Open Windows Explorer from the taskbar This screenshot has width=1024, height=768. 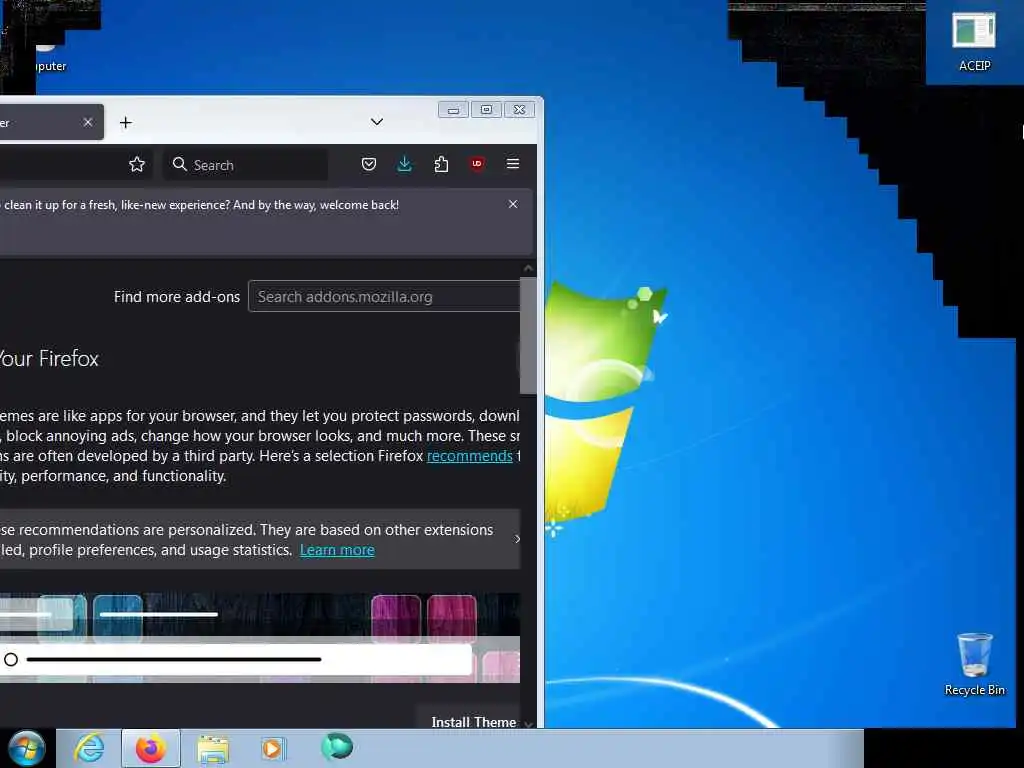click(213, 748)
